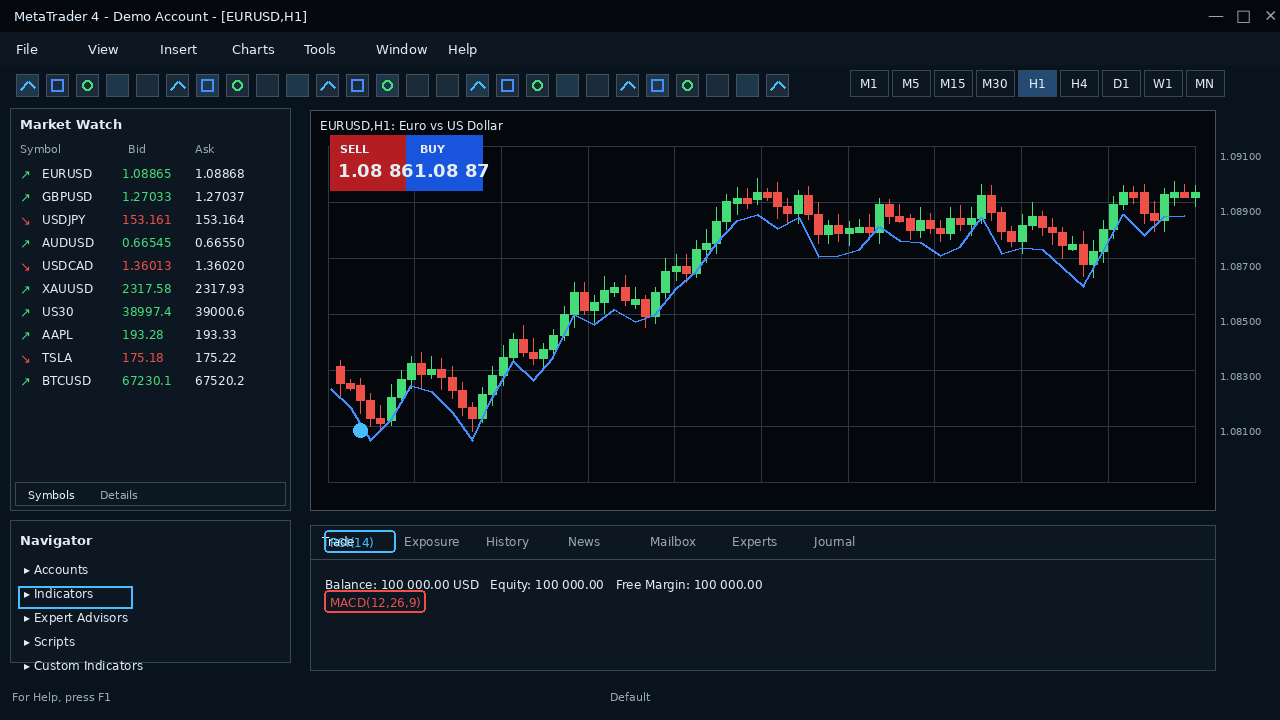Toggle the active H1 timeframe button
The width and height of the screenshot is (1280, 720).
[x=1037, y=84]
